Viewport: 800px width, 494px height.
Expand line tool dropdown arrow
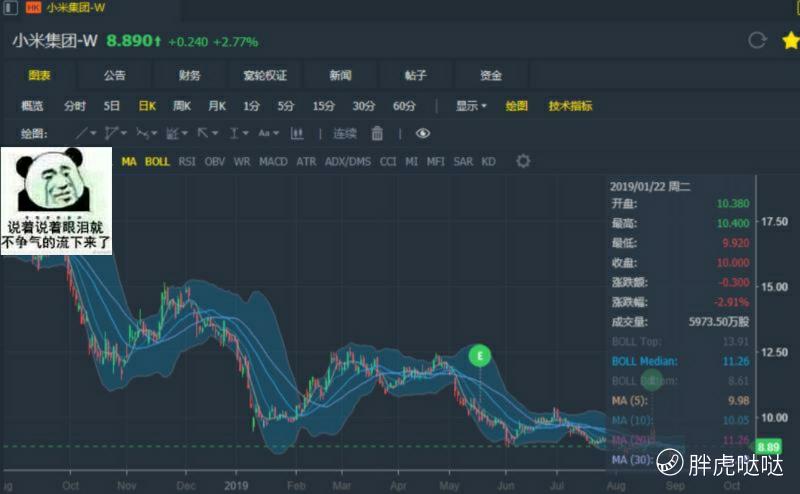pos(93,133)
